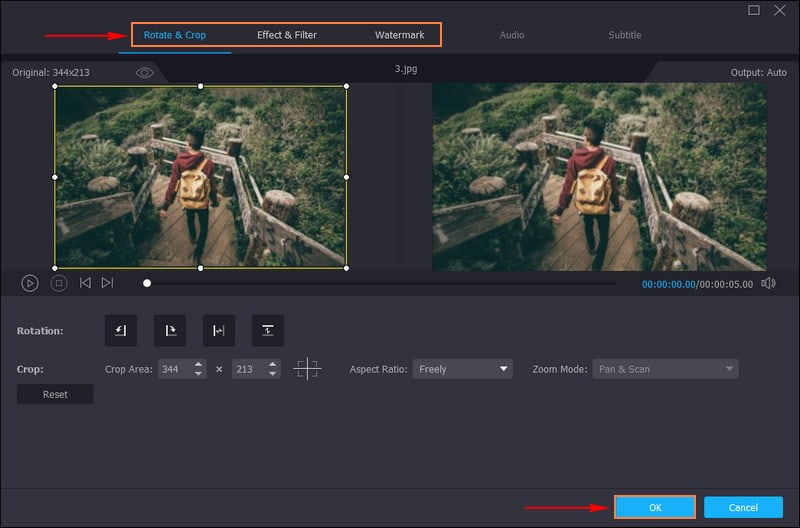Rotate the image 90 degrees right

click(x=169, y=330)
